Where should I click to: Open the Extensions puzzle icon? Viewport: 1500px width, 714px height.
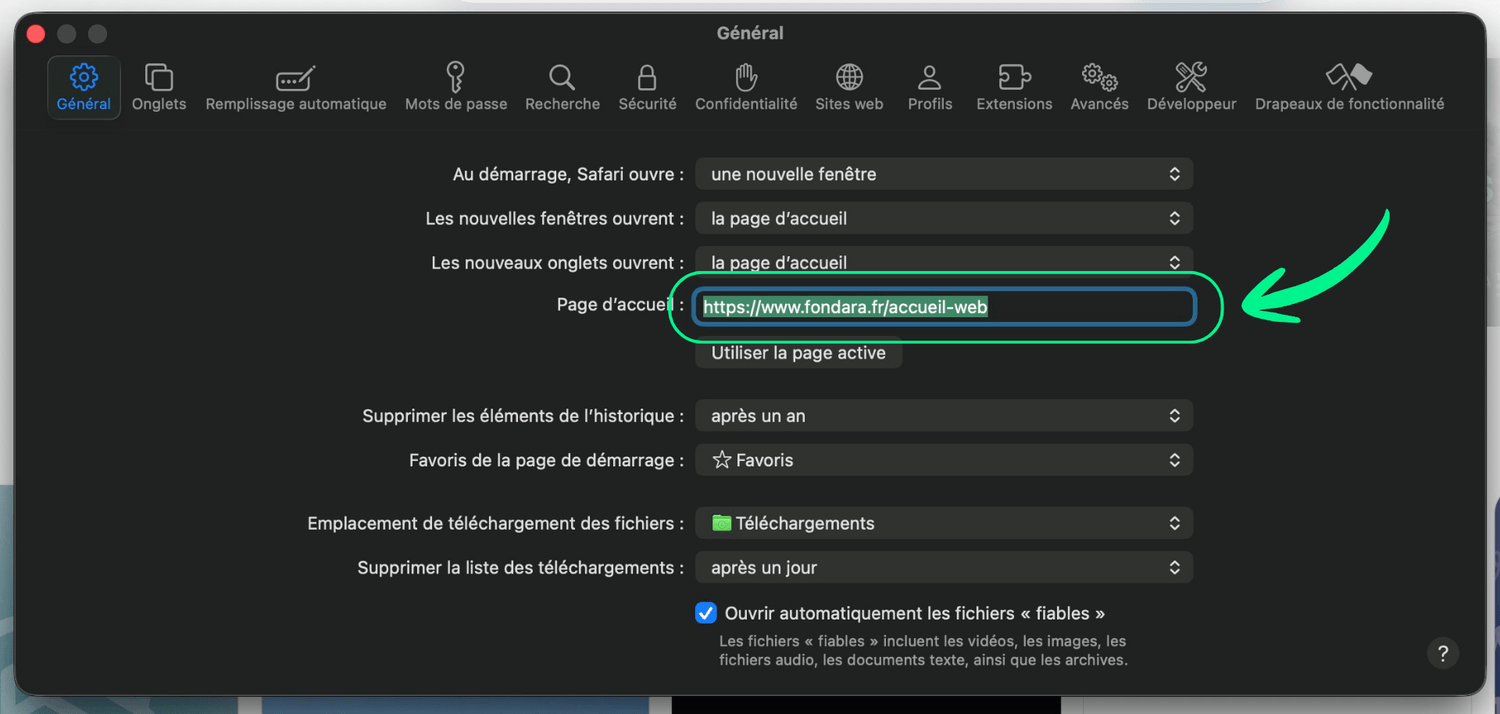(1014, 77)
